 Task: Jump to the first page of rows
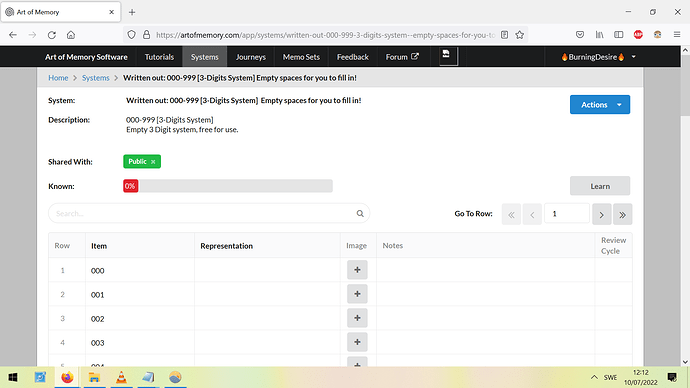pyautogui.click(x=511, y=214)
